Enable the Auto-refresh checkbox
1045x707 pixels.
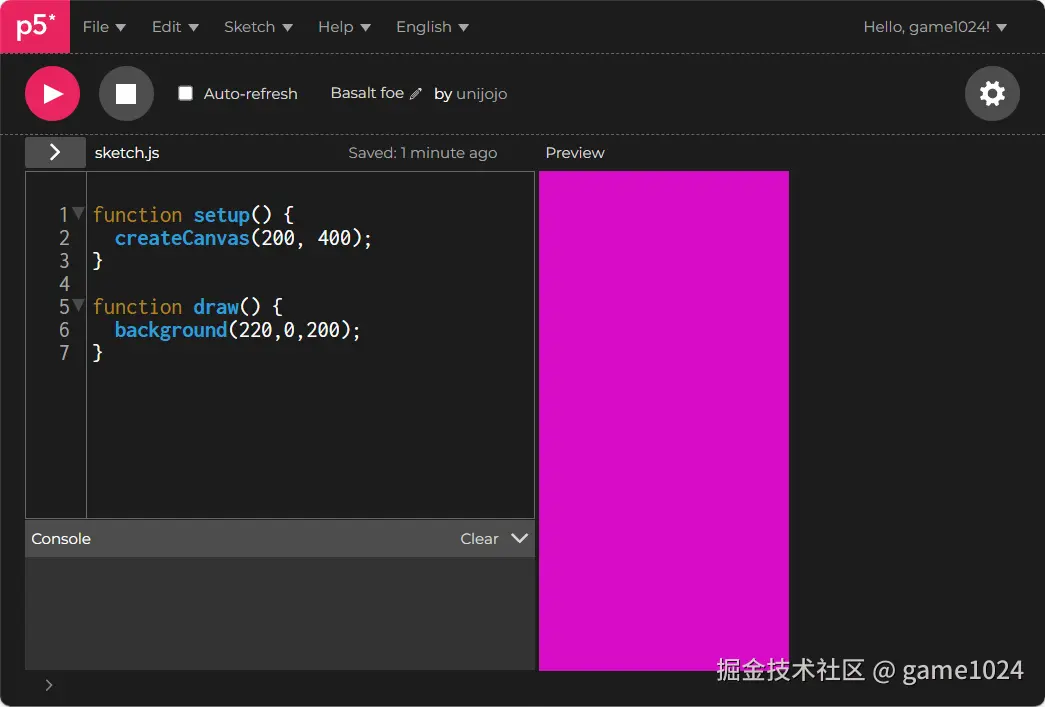click(185, 93)
